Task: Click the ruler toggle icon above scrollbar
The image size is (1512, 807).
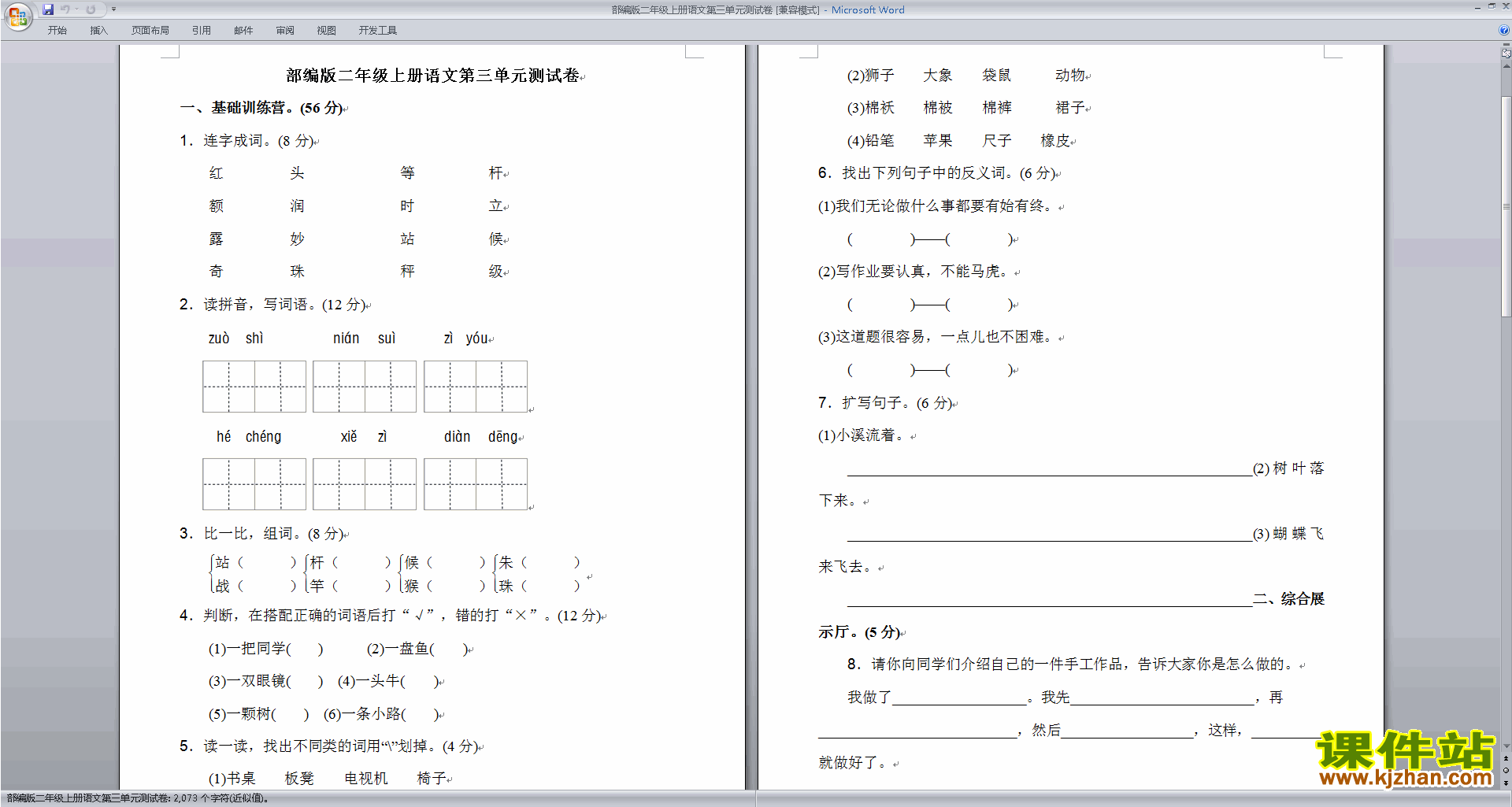Action: (1506, 54)
